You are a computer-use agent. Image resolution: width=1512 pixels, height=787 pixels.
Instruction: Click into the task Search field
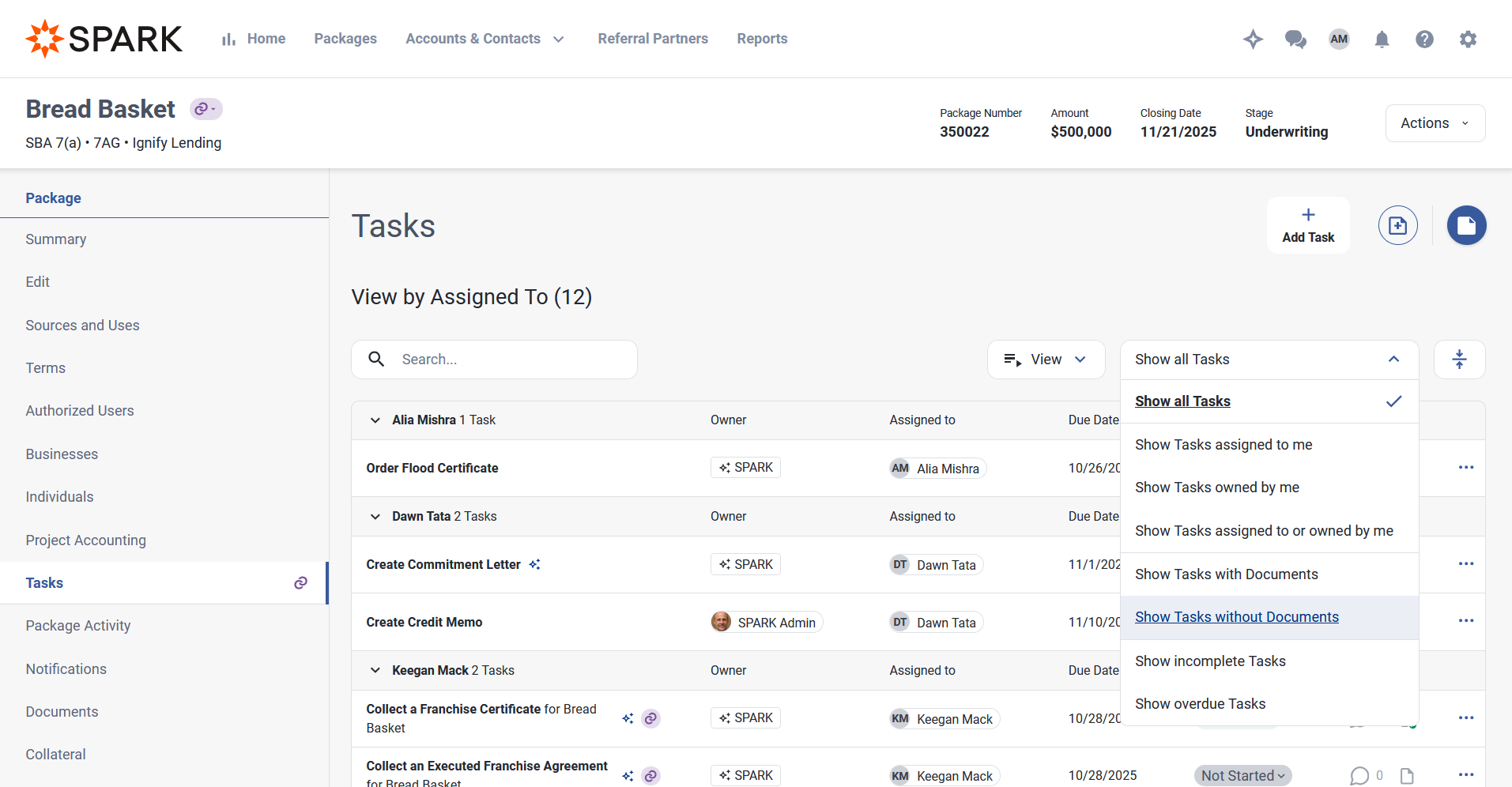click(x=506, y=360)
